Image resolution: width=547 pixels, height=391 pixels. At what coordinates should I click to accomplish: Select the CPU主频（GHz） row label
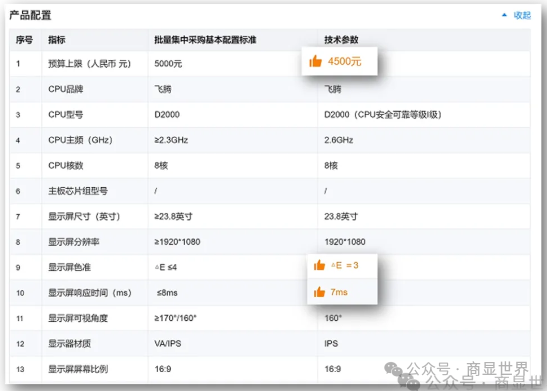pos(80,140)
